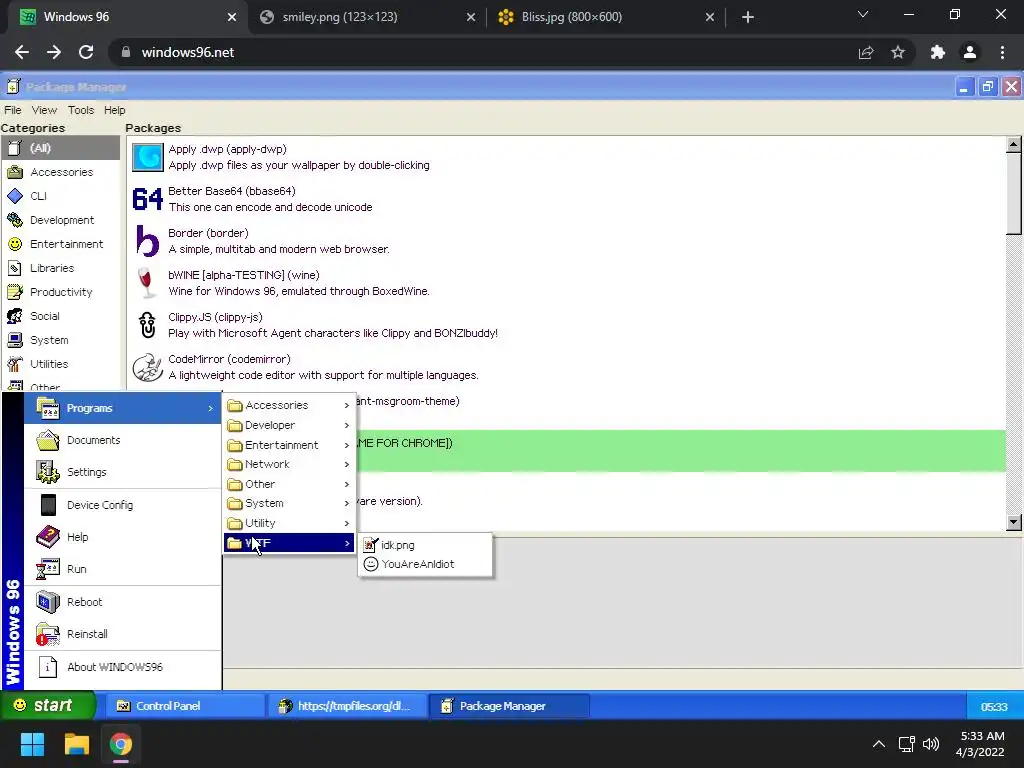Click the Border browser package icon
This screenshot has width=1024, height=768.
coord(148,241)
